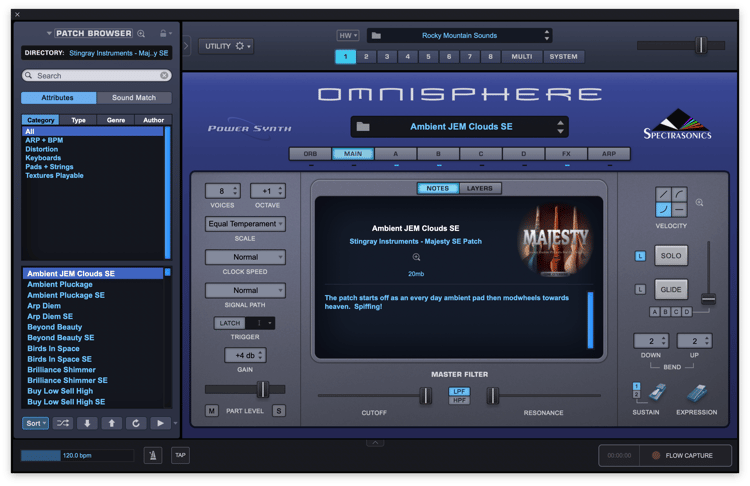This screenshot has width=750, height=486.
Task: Open the Sort dropdown in browser
Action: [x=35, y=423]
